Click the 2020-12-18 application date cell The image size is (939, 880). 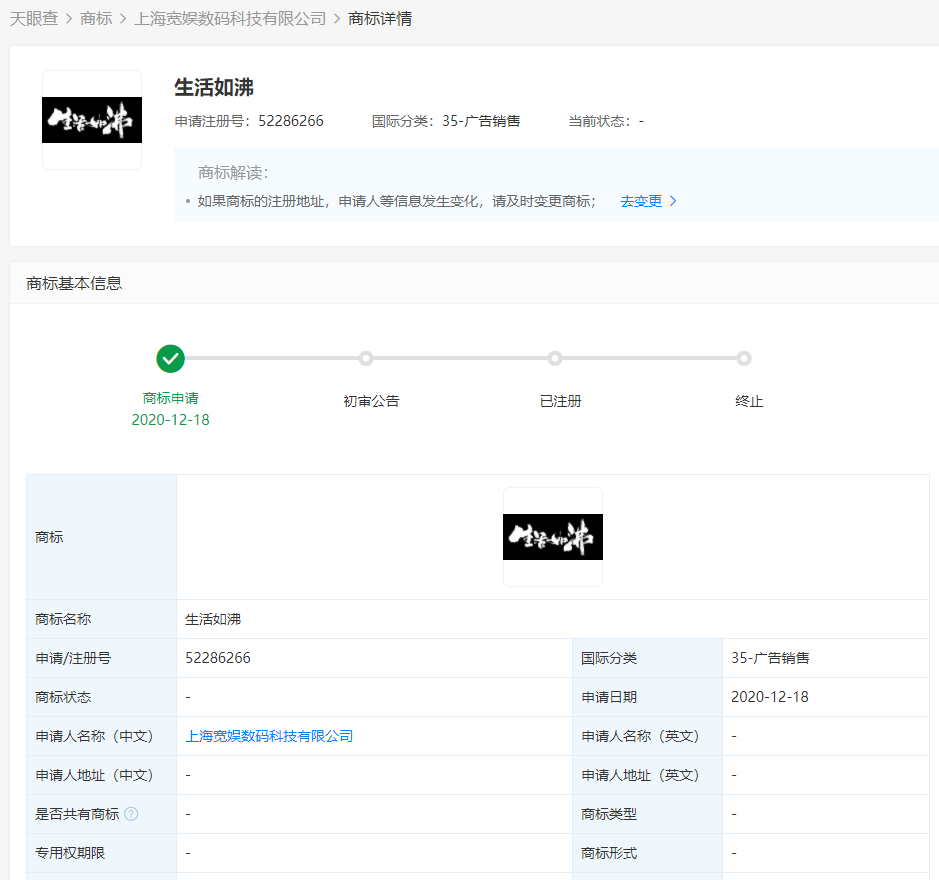point(770,697)
